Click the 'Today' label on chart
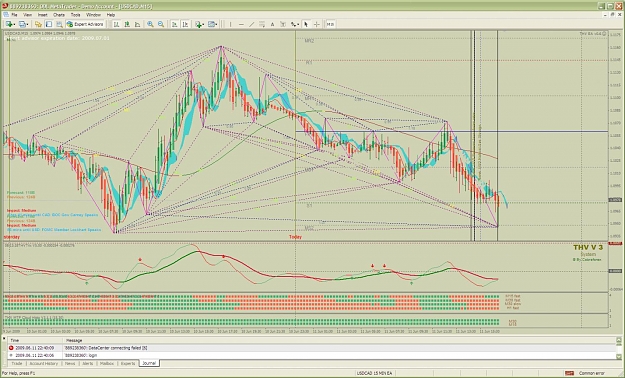Viewport: 625px width, 378px height. point(295,237)
